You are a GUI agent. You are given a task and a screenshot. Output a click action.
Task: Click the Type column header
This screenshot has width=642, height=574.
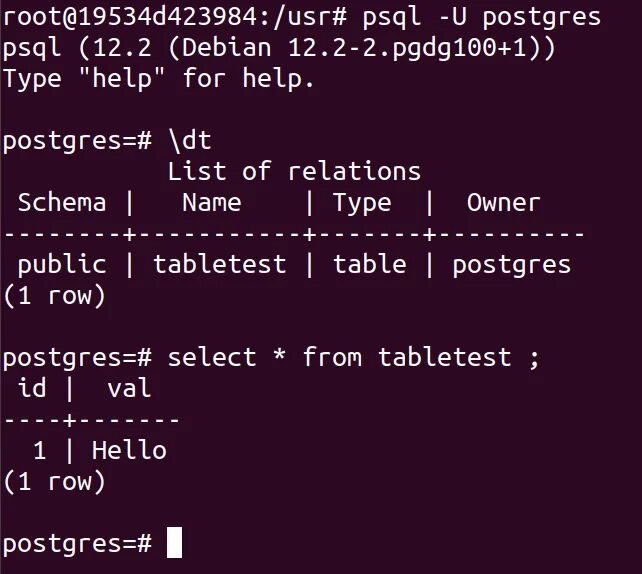coord(362,204)
